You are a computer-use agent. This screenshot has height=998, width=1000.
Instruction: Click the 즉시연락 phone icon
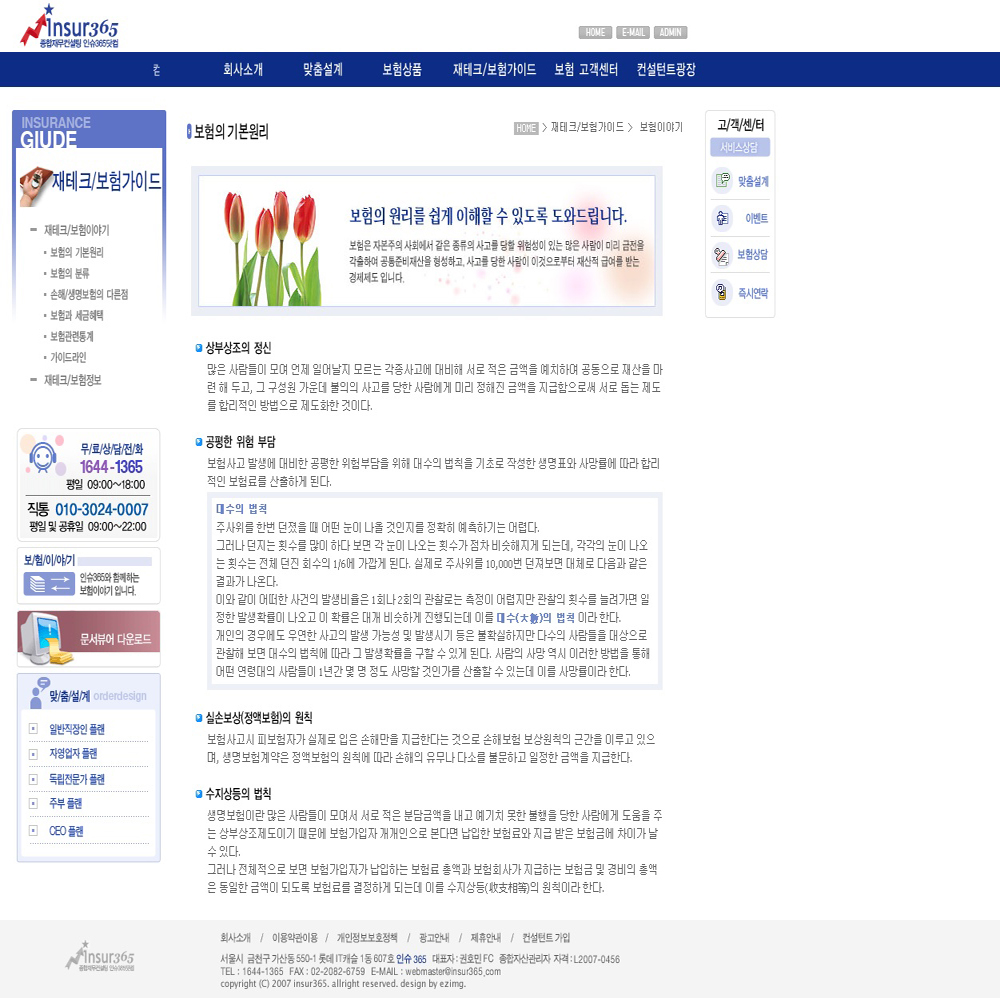pos(720,292)
